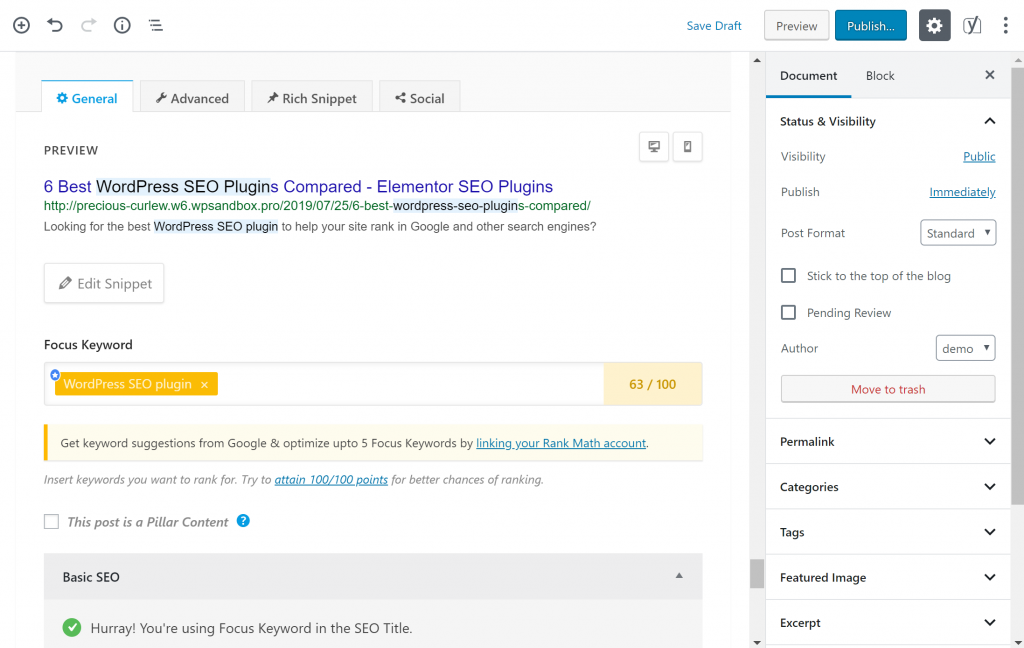1024x648 pixels.
Task: Switch to desktop snippet preview
Action: coord(654,147)
